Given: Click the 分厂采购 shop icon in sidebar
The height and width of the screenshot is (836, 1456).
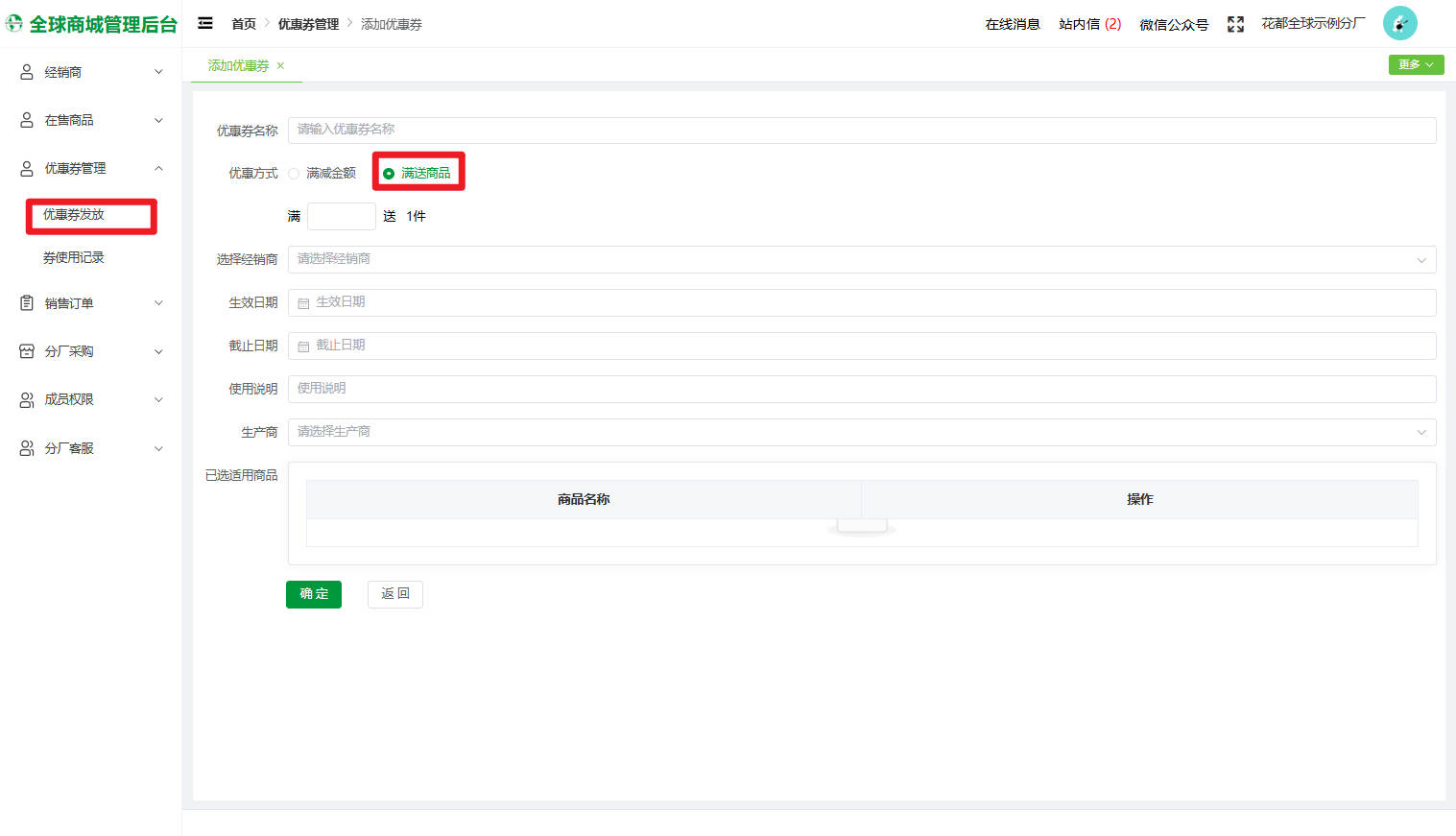Looking at the screenshot, I should point(27,351).
